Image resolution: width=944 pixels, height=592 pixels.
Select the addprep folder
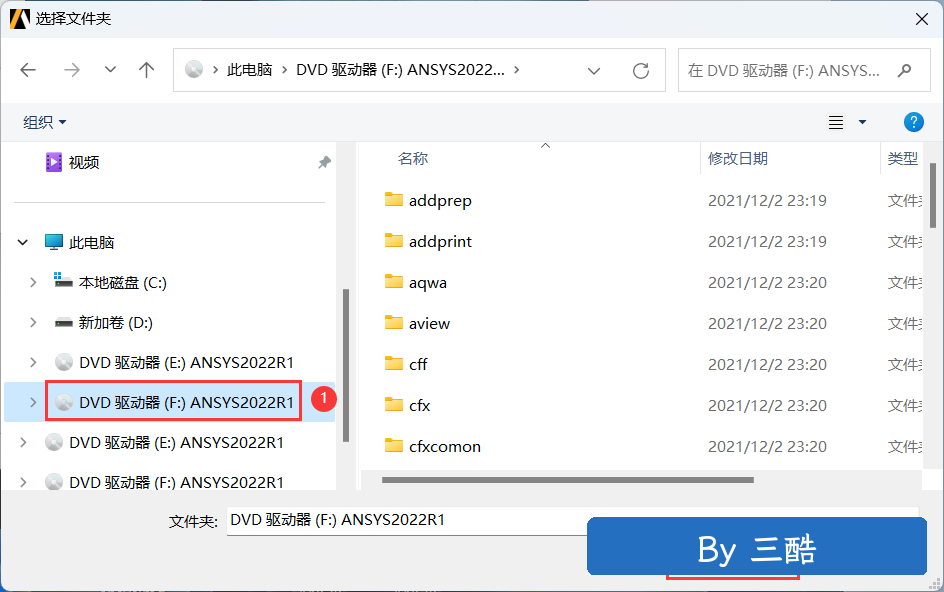tap(428, 200)
